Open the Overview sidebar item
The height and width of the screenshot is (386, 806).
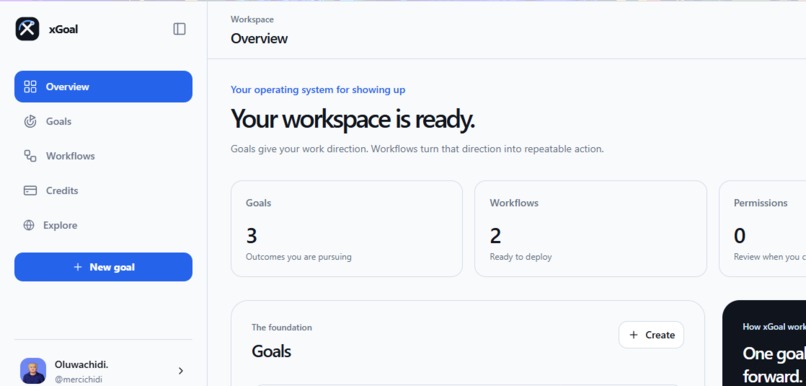tap(103, 86)
